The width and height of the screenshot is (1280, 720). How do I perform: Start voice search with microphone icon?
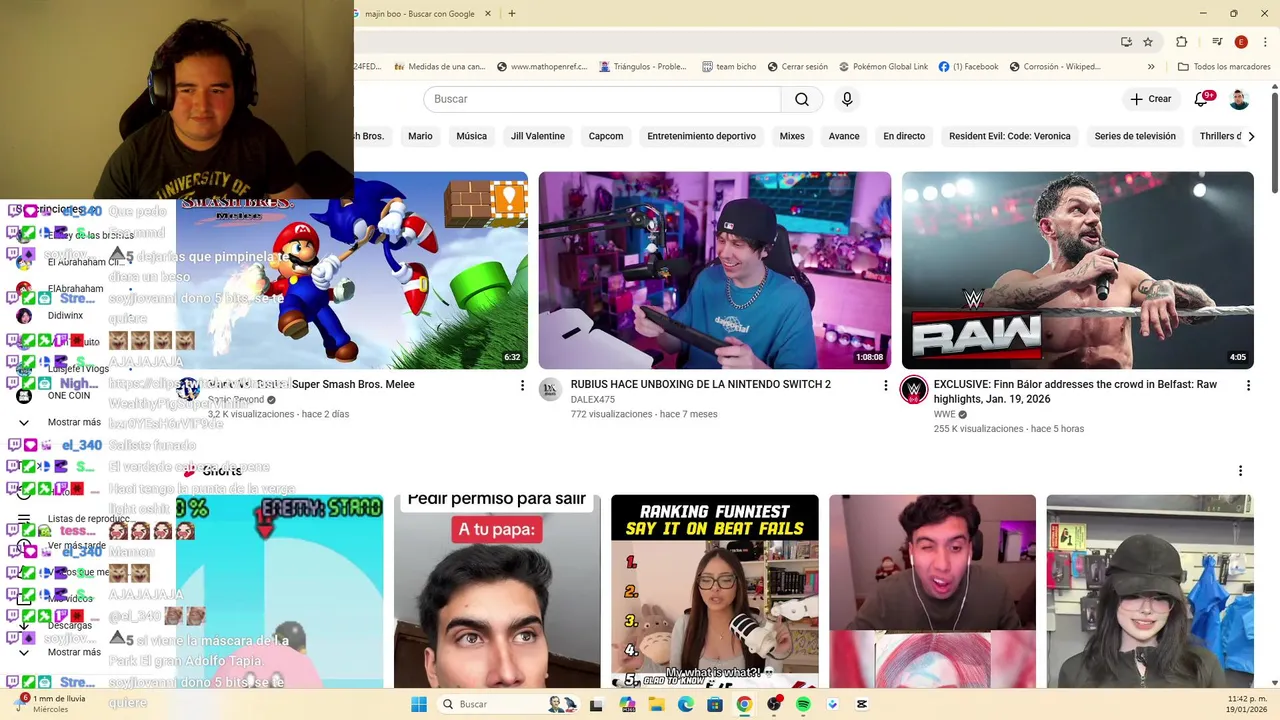point(847,99)
